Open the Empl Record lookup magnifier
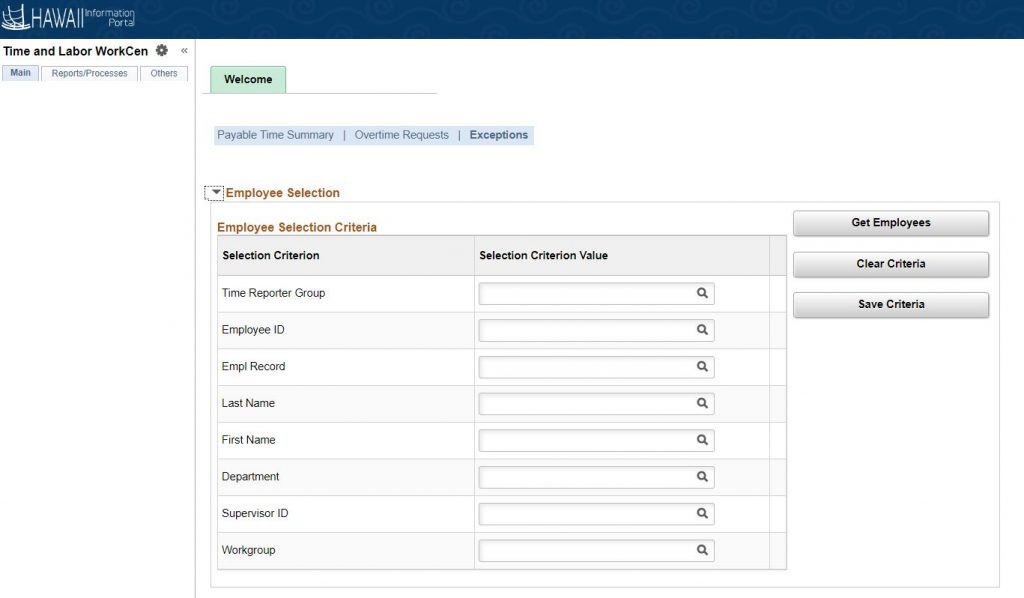 tap(703, 366)
